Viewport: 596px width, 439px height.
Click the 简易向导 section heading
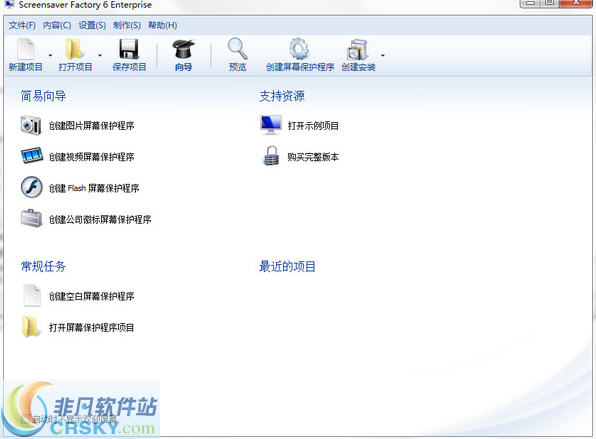[43, 96]
